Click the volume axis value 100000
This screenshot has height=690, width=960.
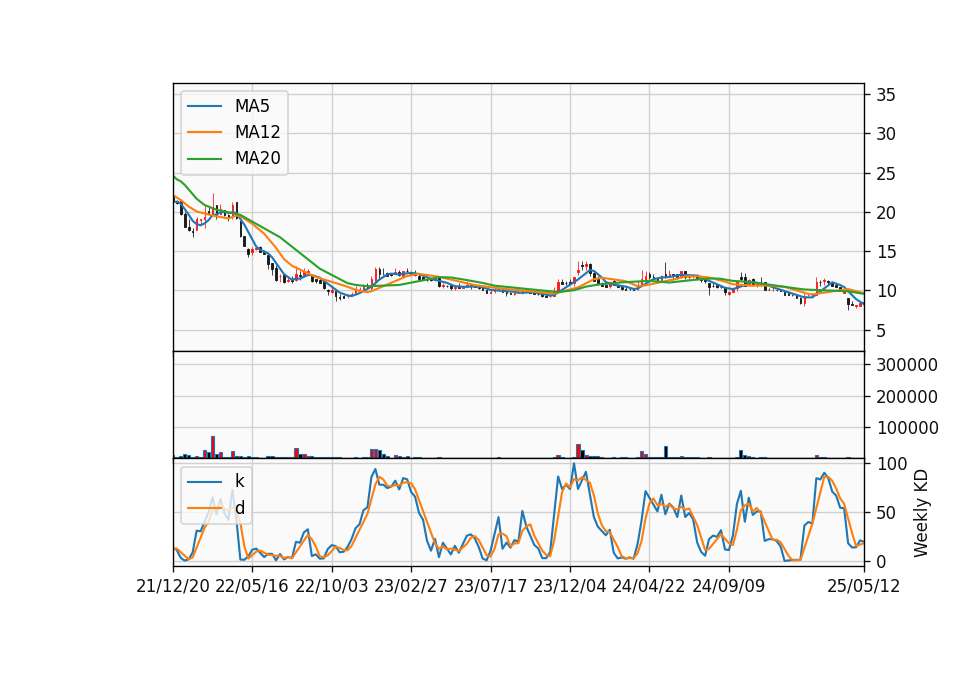coord(907,428)
